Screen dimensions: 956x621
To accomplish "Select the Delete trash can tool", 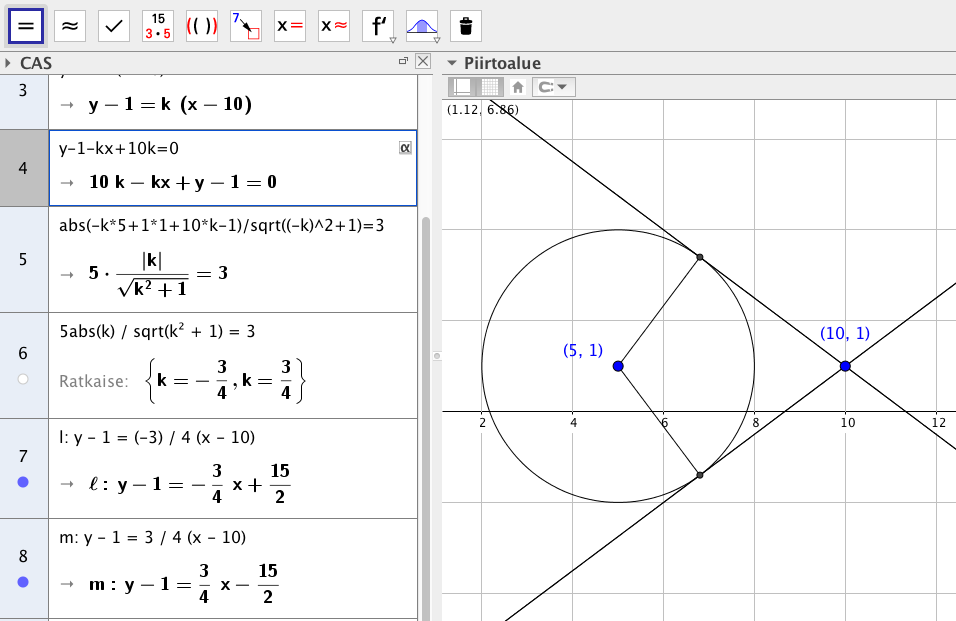I will coord(466,26).
